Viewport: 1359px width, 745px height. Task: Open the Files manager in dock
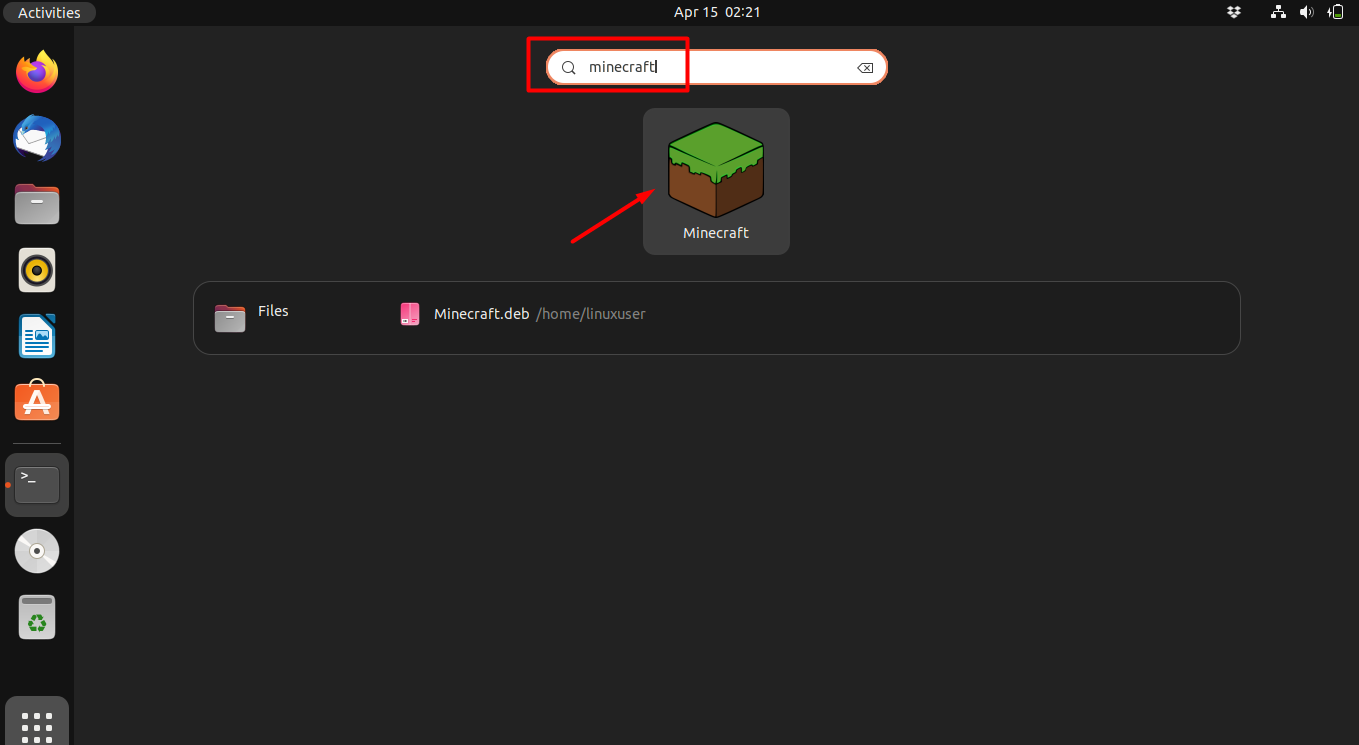37,204
